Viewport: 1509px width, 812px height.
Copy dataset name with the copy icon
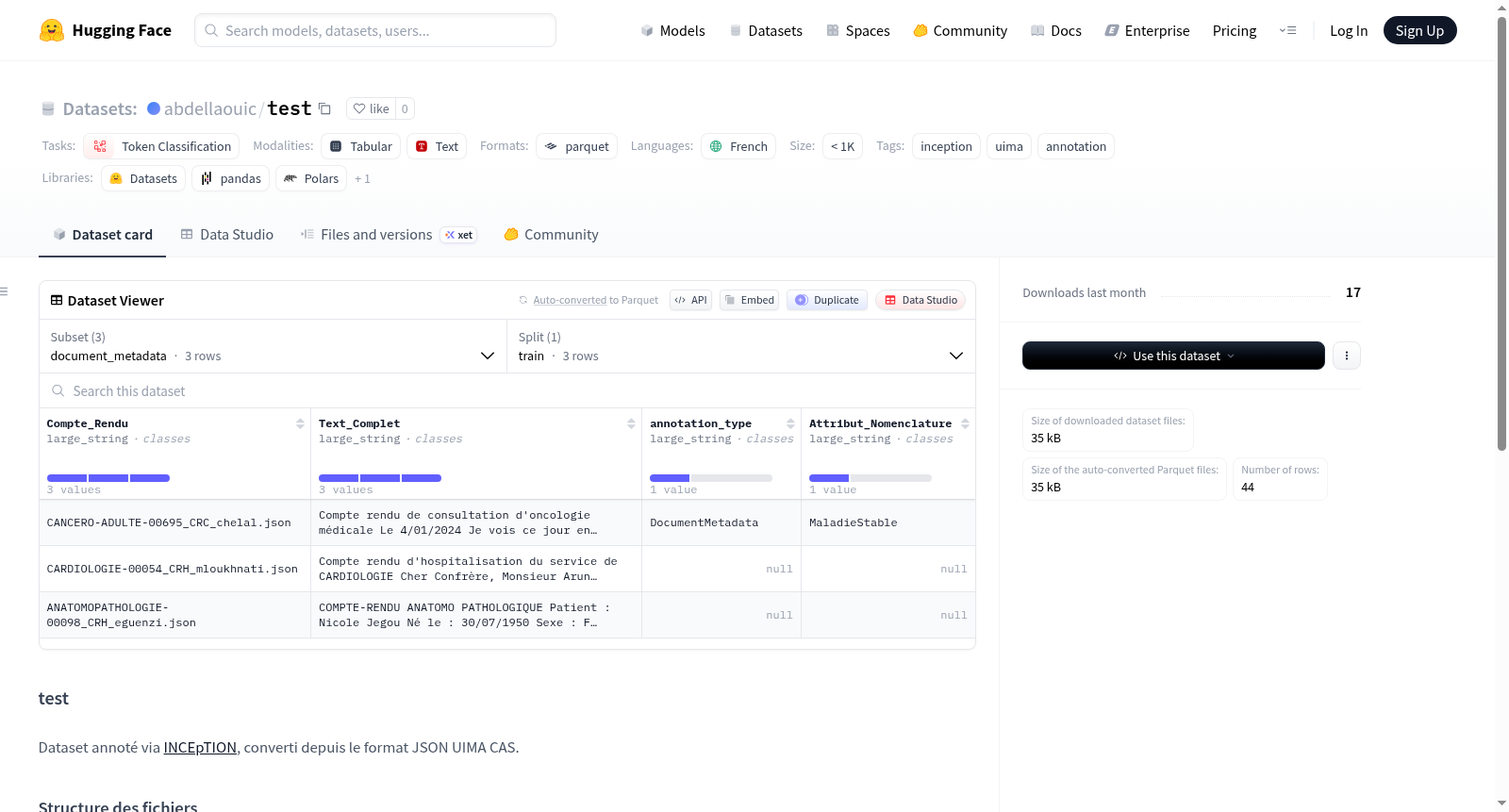point(324,108)
